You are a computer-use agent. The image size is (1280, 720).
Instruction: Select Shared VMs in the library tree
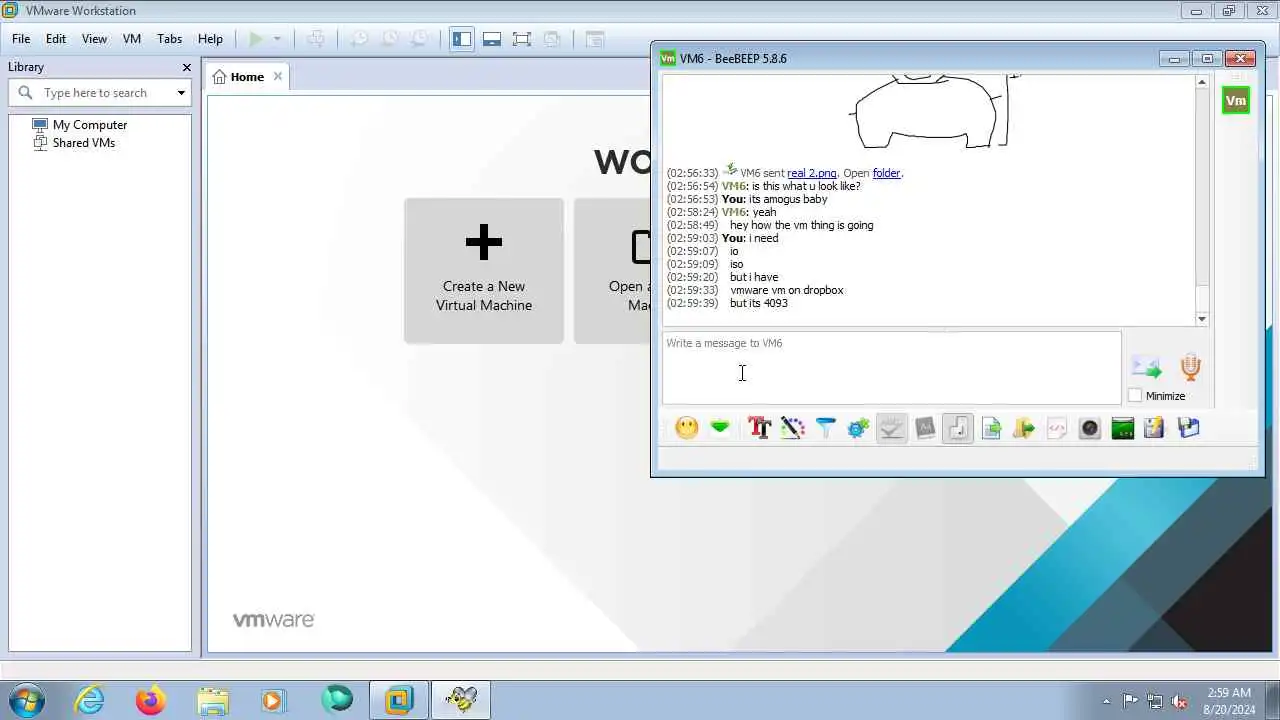coord(84,143)
